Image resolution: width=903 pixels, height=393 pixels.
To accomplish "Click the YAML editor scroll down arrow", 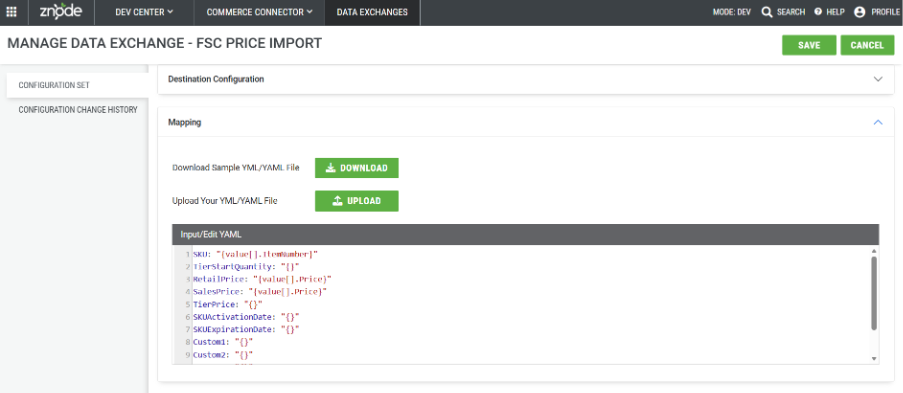I will tap(874, 358).
